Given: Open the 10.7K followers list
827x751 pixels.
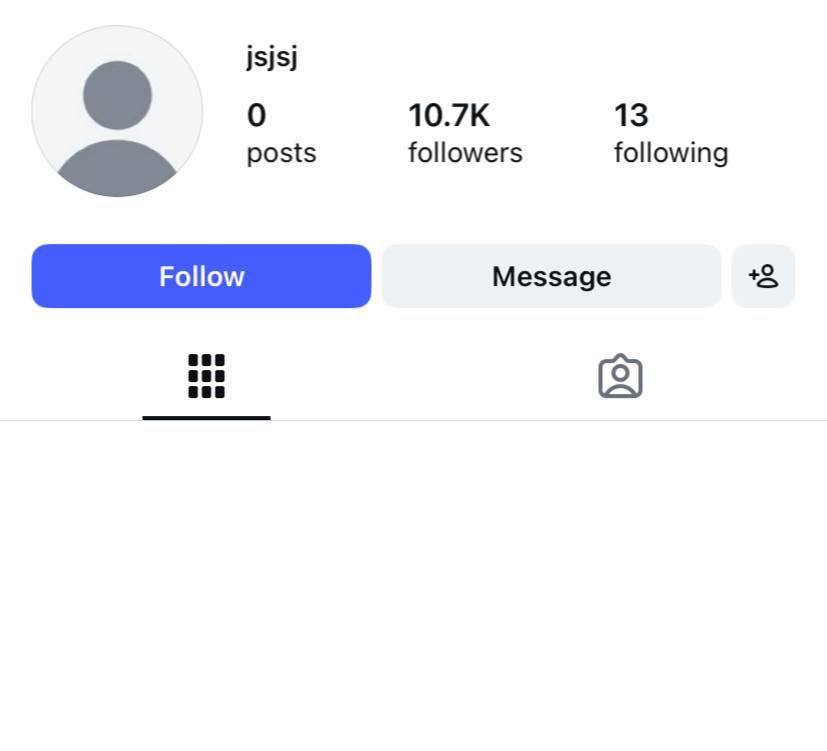Looking at the screenshot, I should click(465, 133).
